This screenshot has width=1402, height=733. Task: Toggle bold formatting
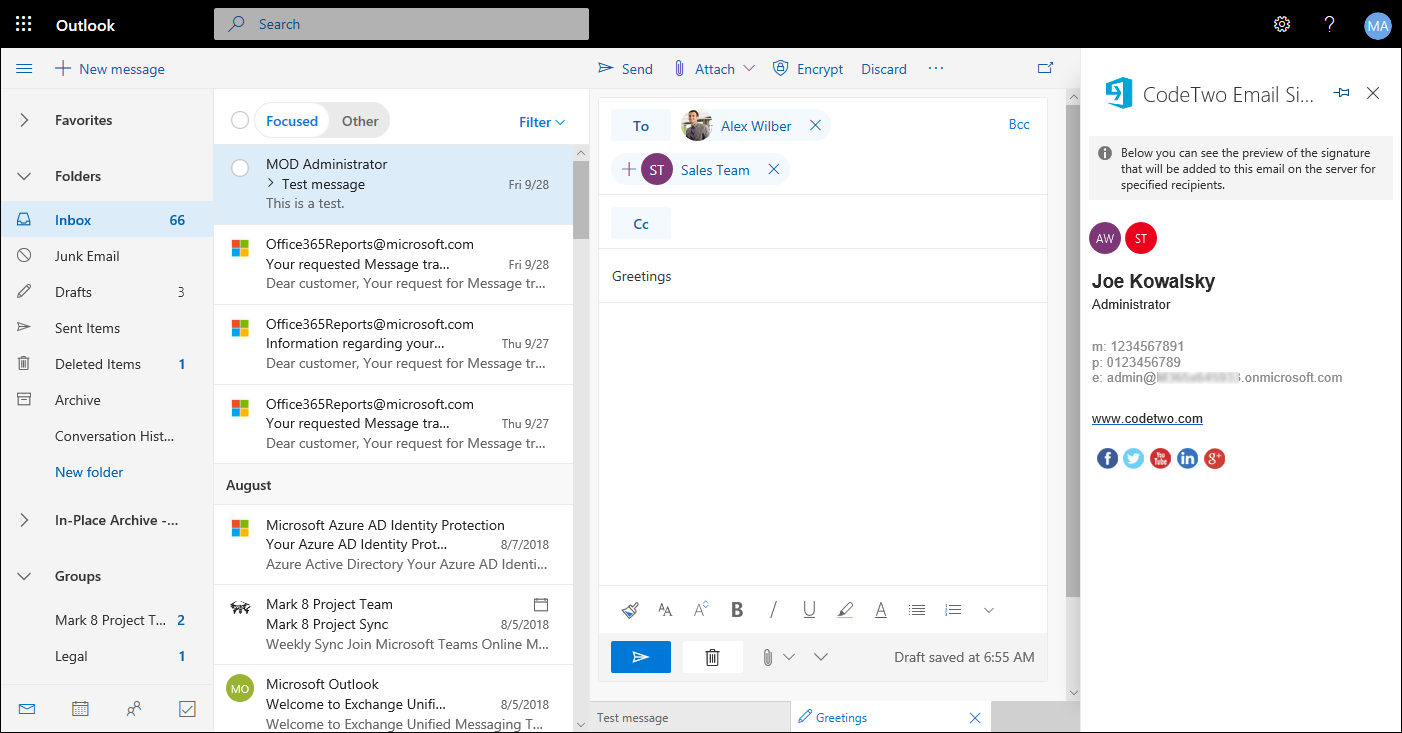tap(737, 609)
